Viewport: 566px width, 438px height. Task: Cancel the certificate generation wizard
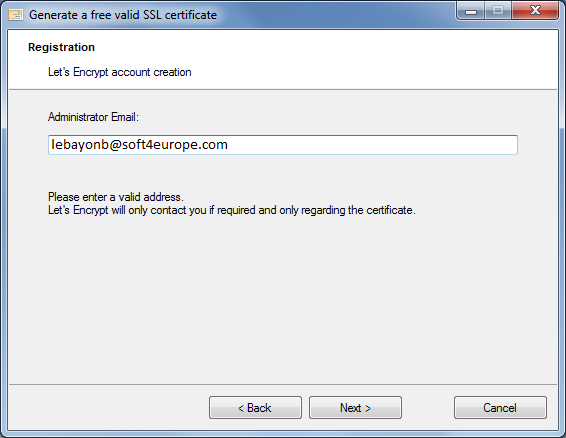click(x=500, y=408)
